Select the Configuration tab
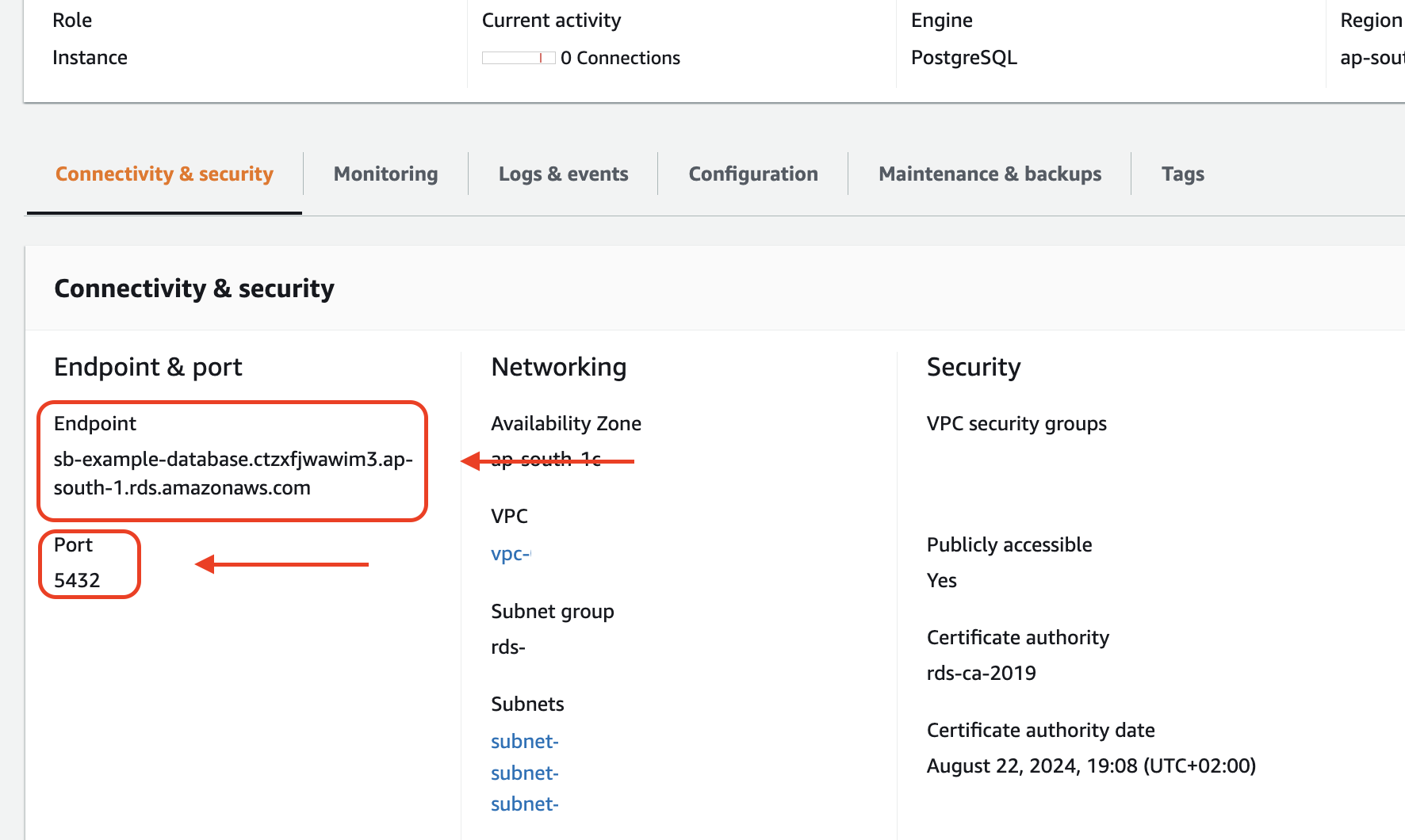Viewport: 1405px width, 840px height. pyautogui.click(x=752, y=174)
